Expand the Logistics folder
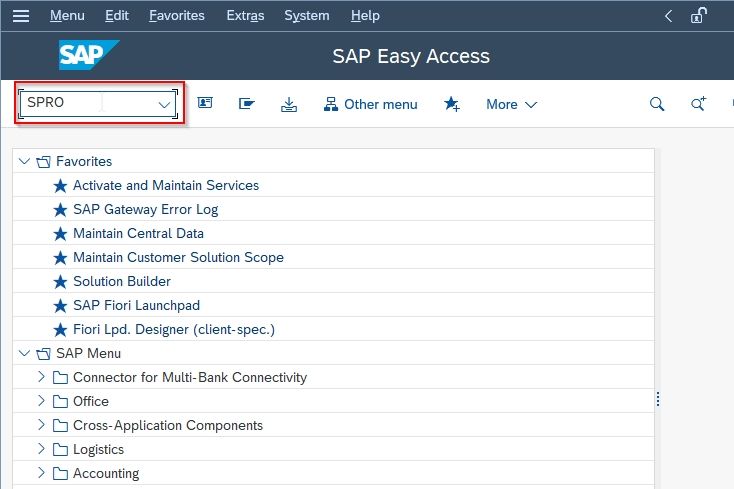This screenshot has height=489, width=734. coord(41,449)
